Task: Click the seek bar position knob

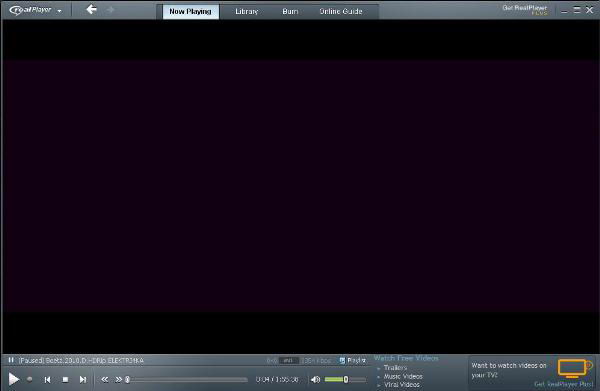Action: pos(127,380)
